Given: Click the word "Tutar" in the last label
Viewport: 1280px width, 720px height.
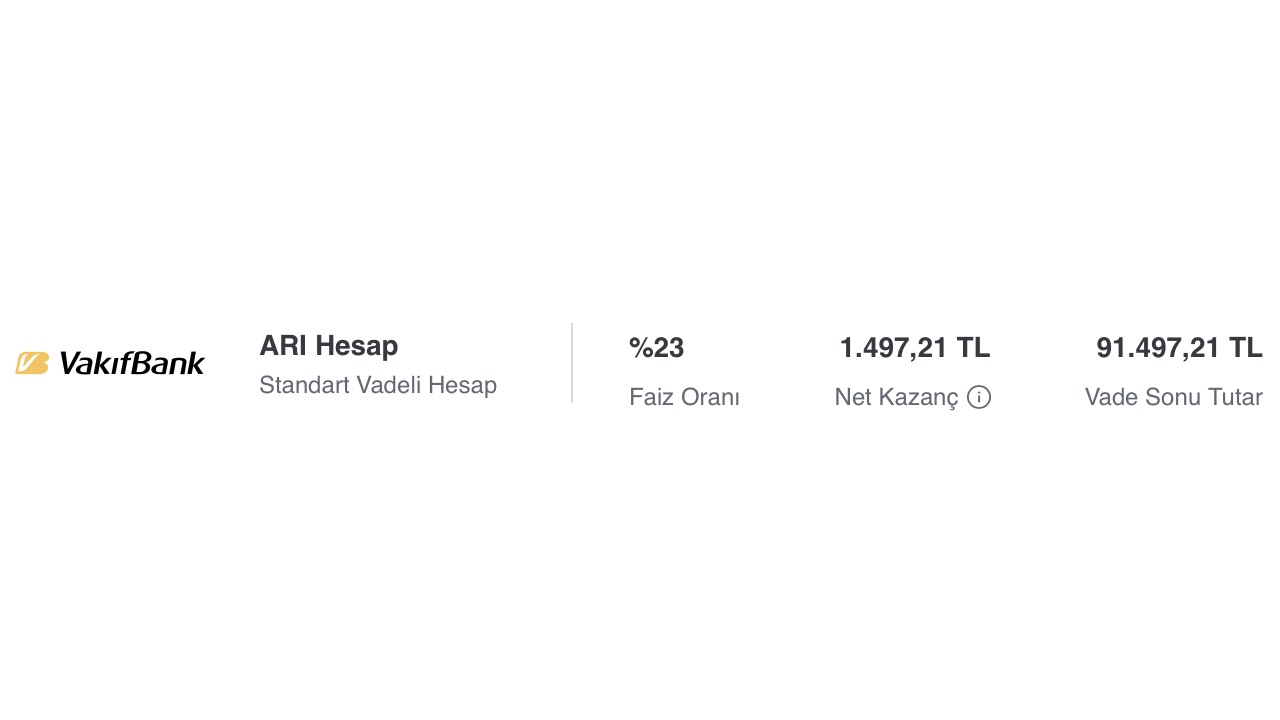Looking at the screenshot, I should (1235, 397).
